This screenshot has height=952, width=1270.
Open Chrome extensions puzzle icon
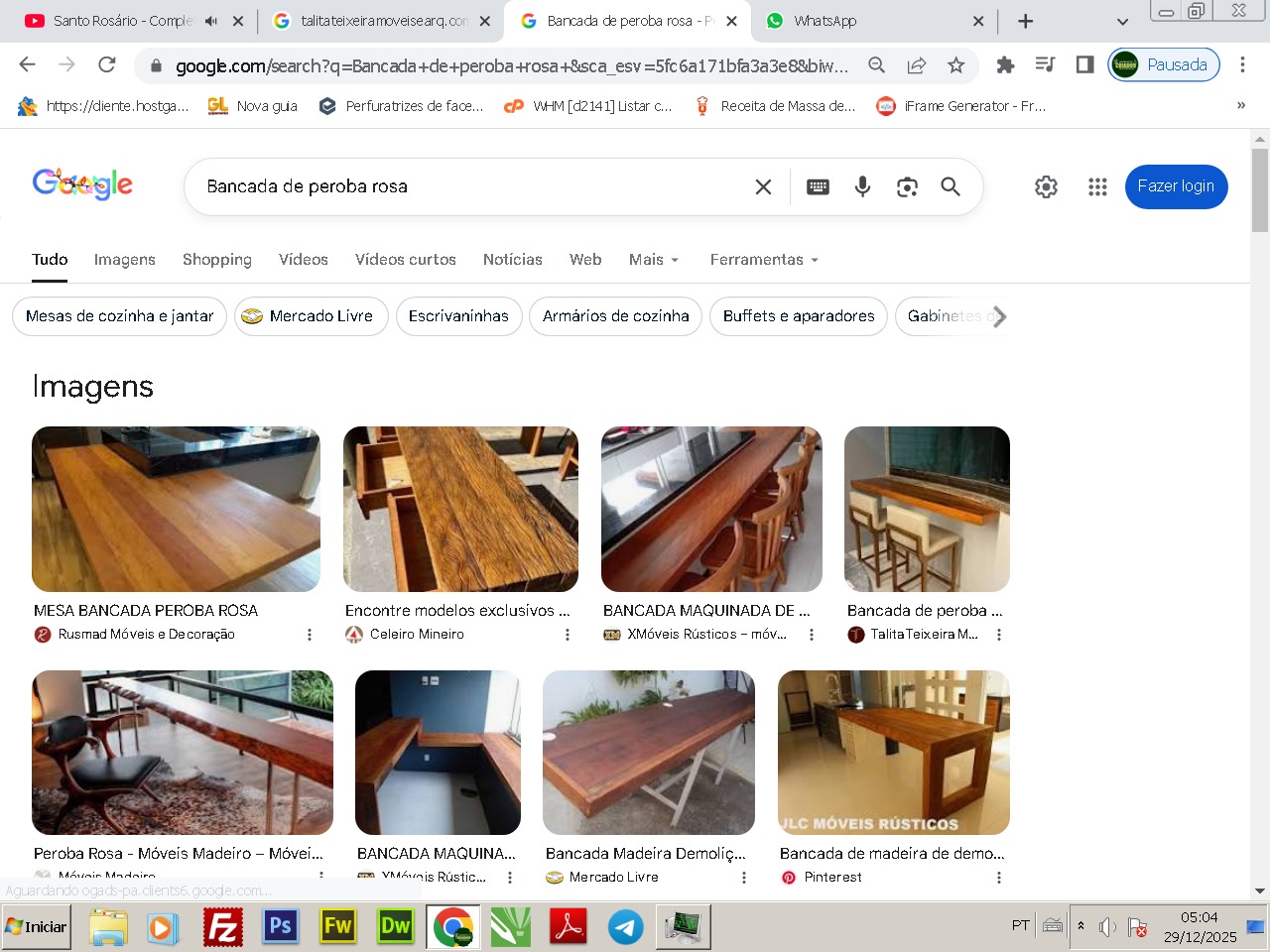[x=1005, y=65]
